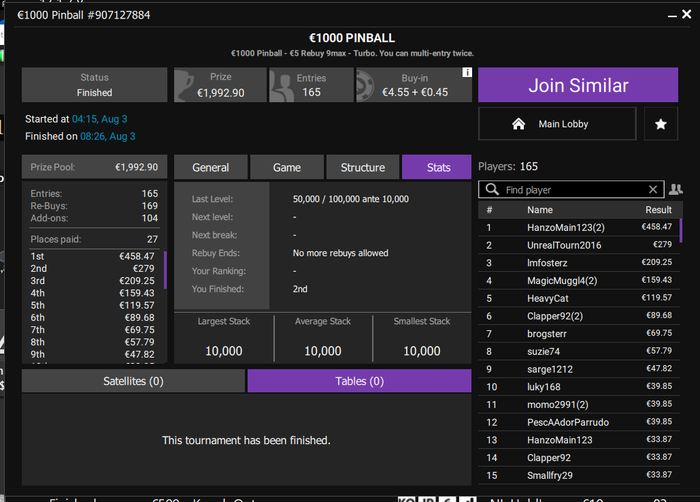Click the 5th place €119.57 payout row
Image resolution: width=700 pixels, height=502 pixels.
[x=92, y=305]
